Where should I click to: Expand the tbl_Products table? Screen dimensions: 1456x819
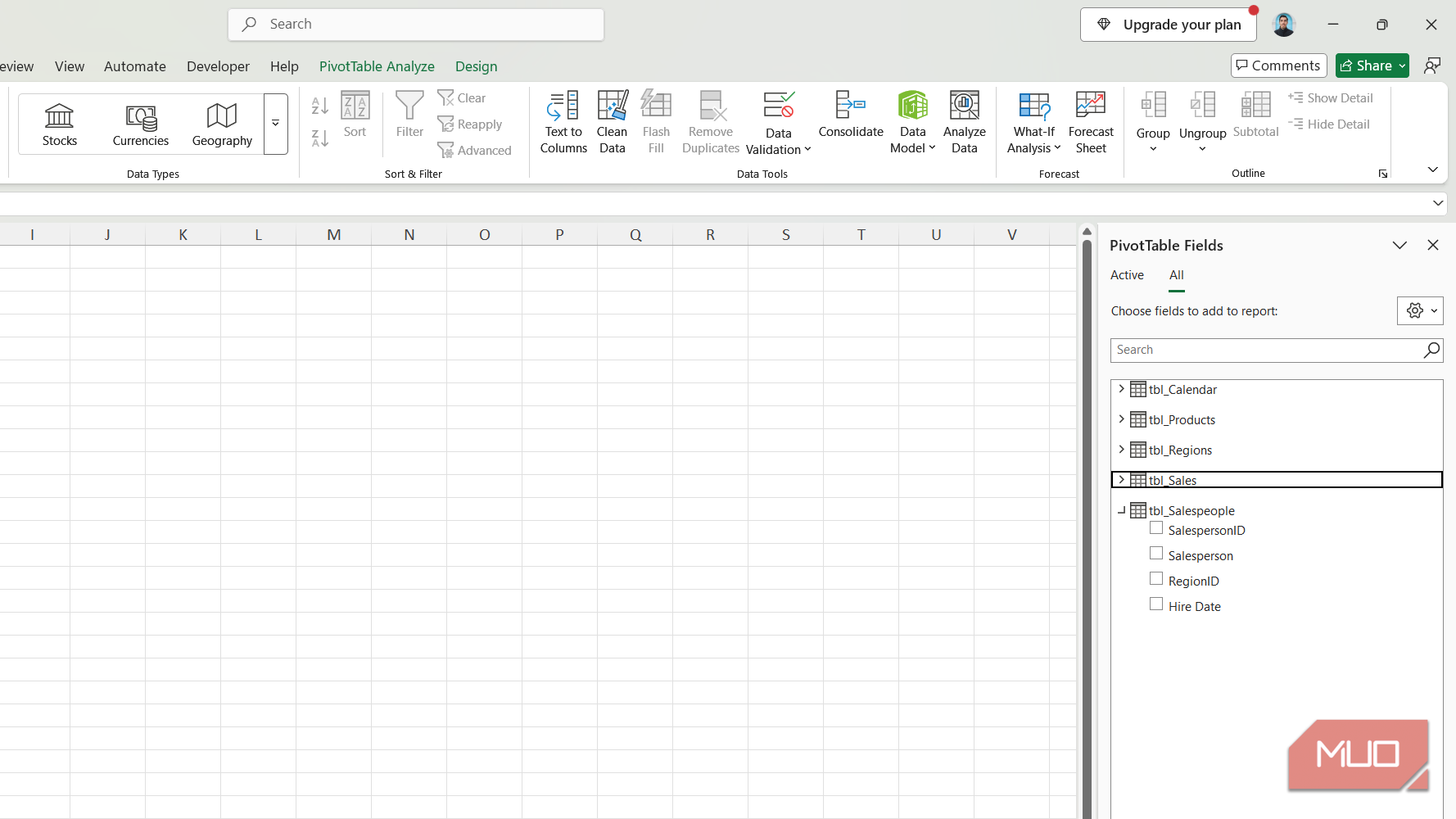point(1121,419)
